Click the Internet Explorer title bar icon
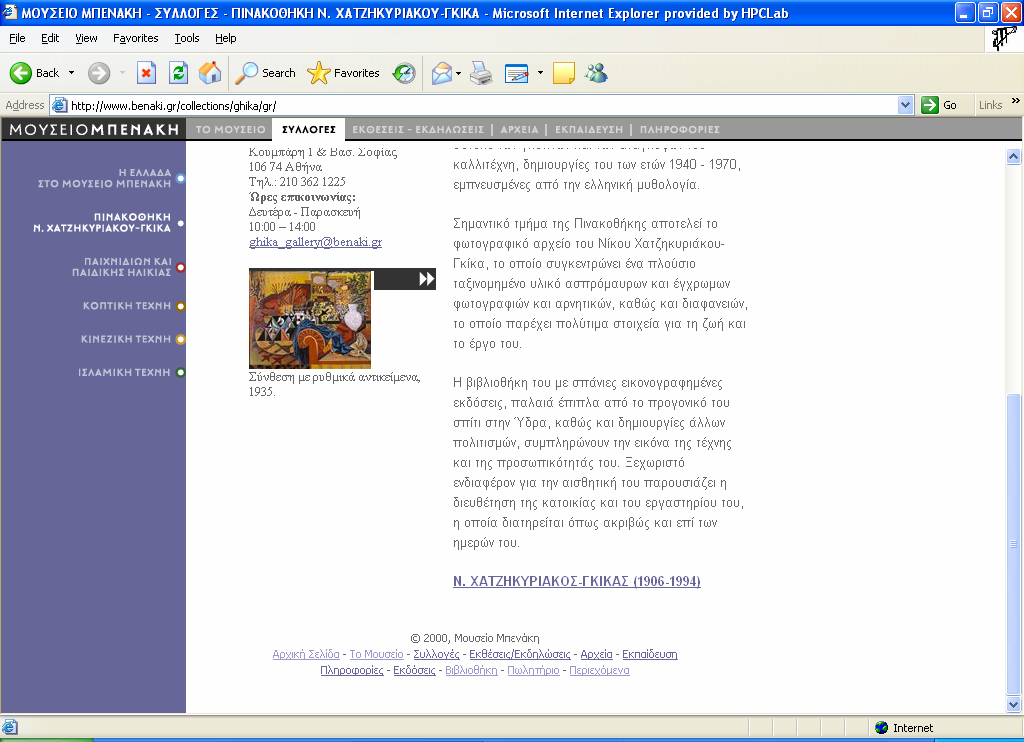Screen dimensions: 1024x742 [x=10, y=12]
